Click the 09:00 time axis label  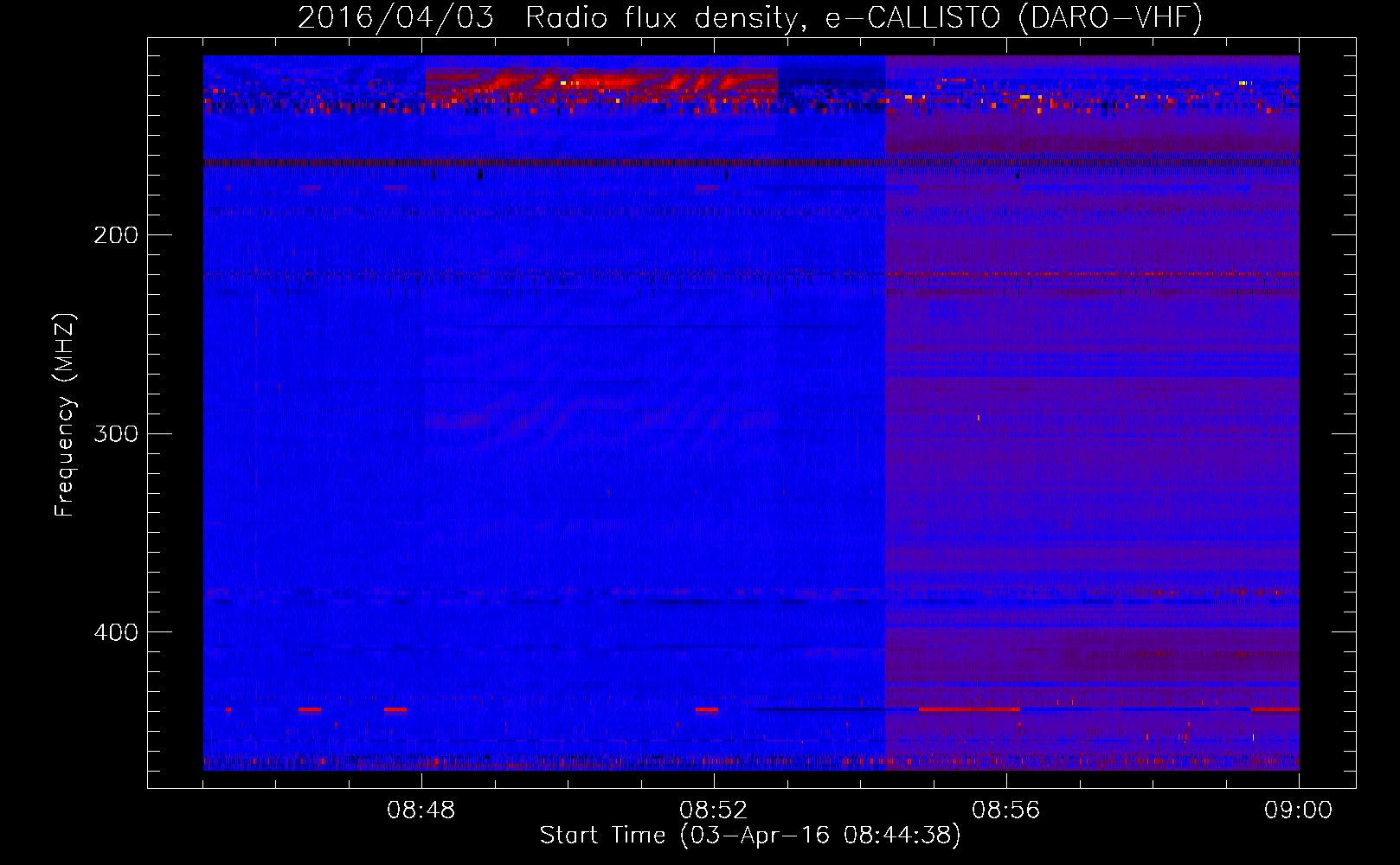(1298, 811)
